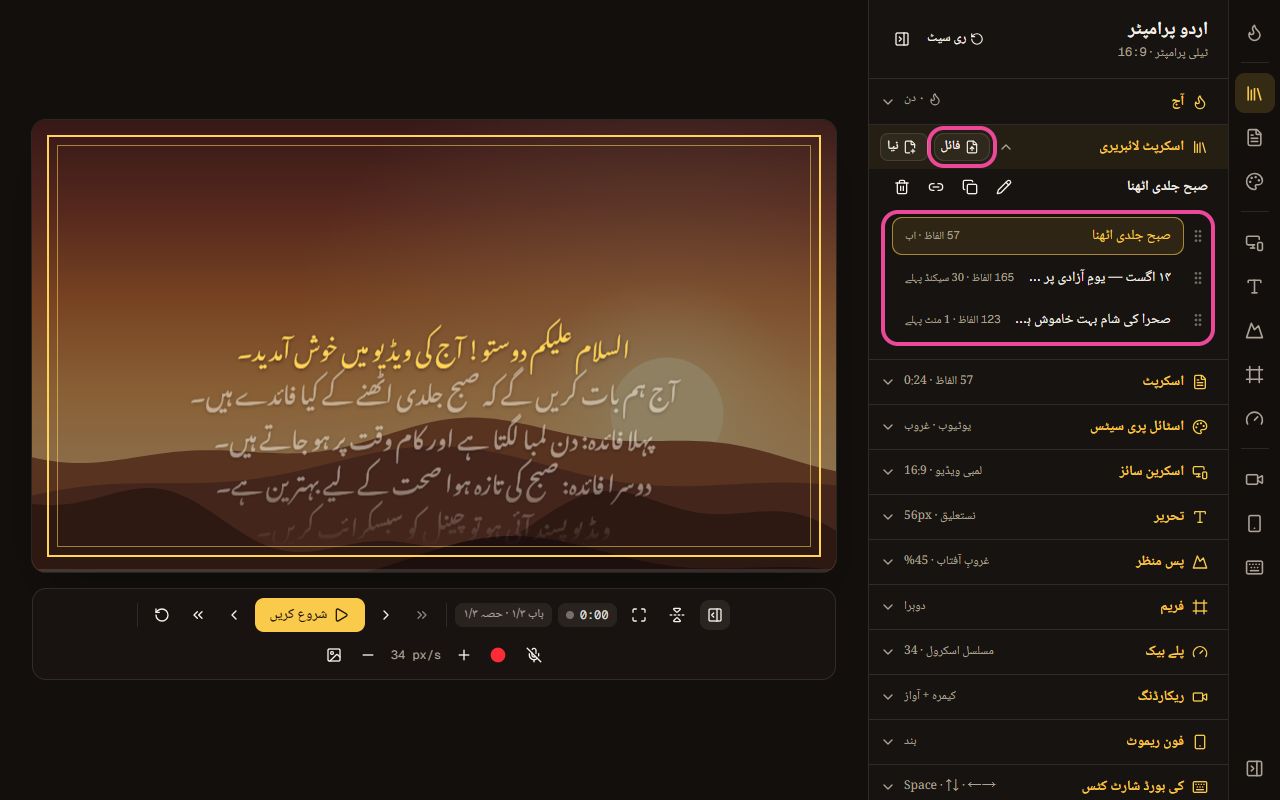Screen dimensions: 1280x800
Task: Click the ری سیٹ reset button
Action: click(x=956, y=39)
